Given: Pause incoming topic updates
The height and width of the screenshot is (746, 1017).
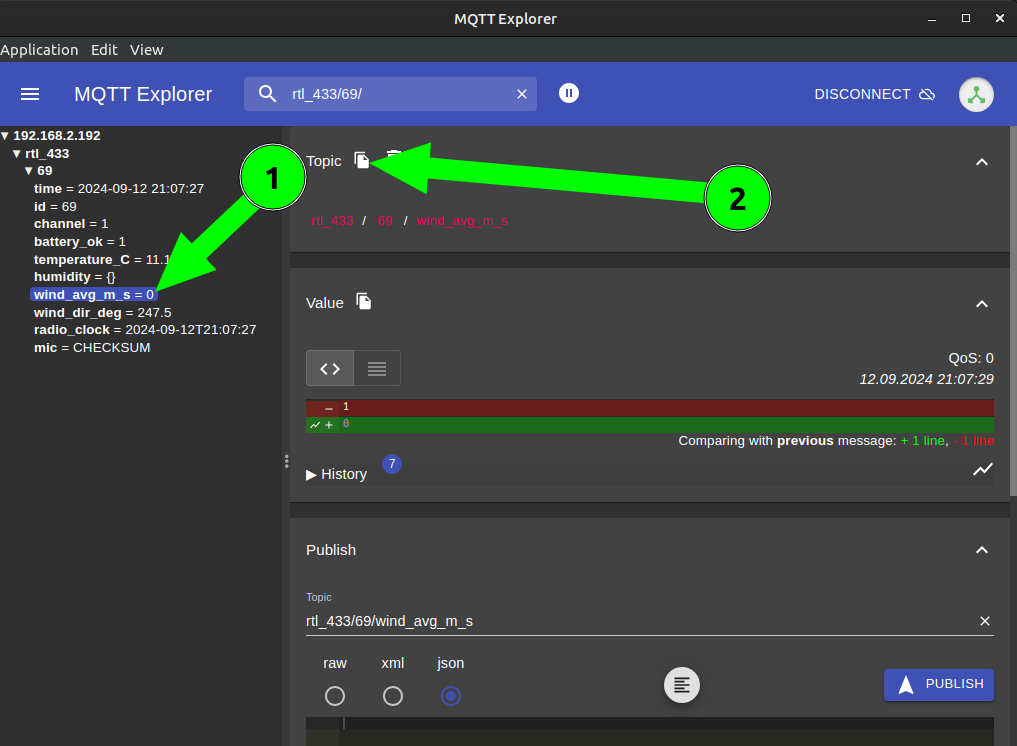Looking at the screenshot, I should [x=569, y=93].
